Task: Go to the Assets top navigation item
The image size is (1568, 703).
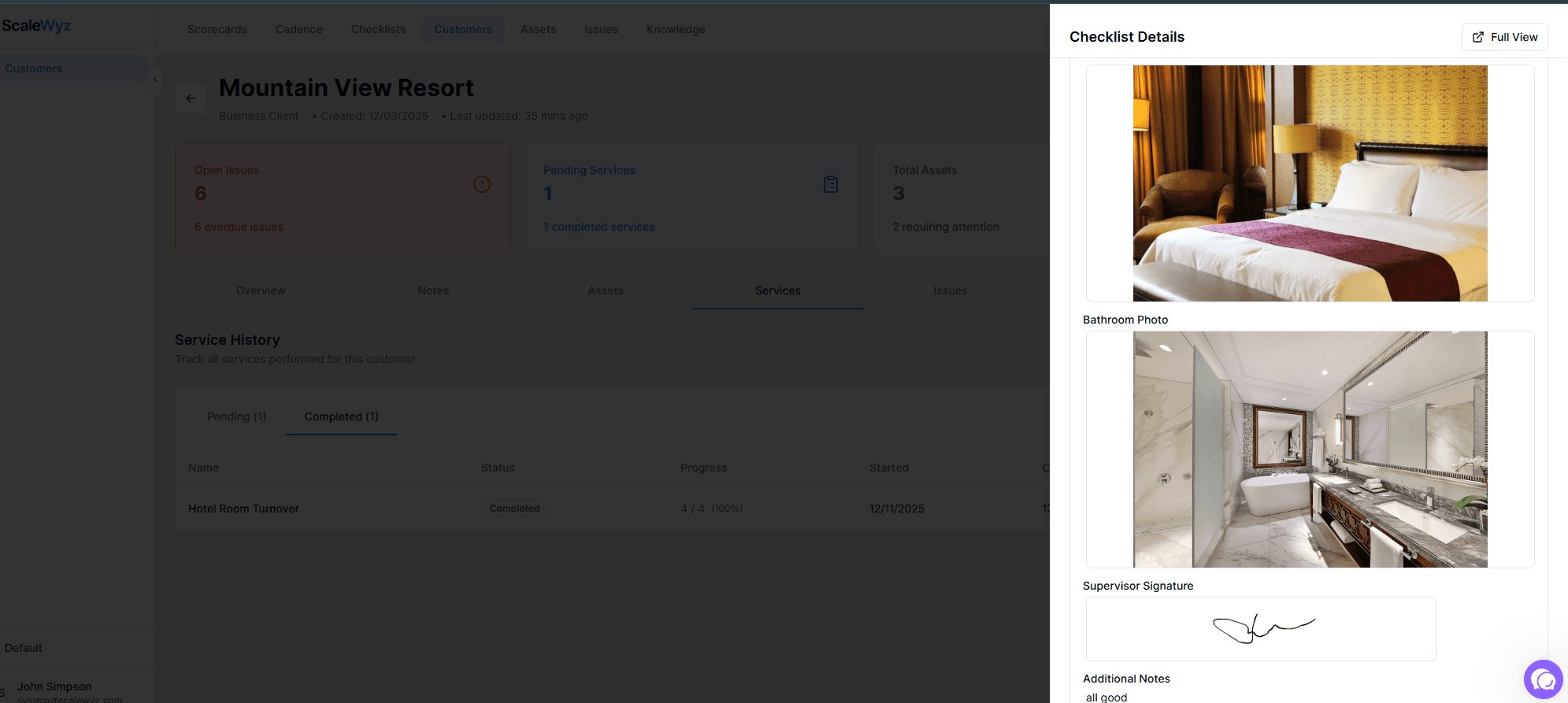Action: (x=538, y=29)
